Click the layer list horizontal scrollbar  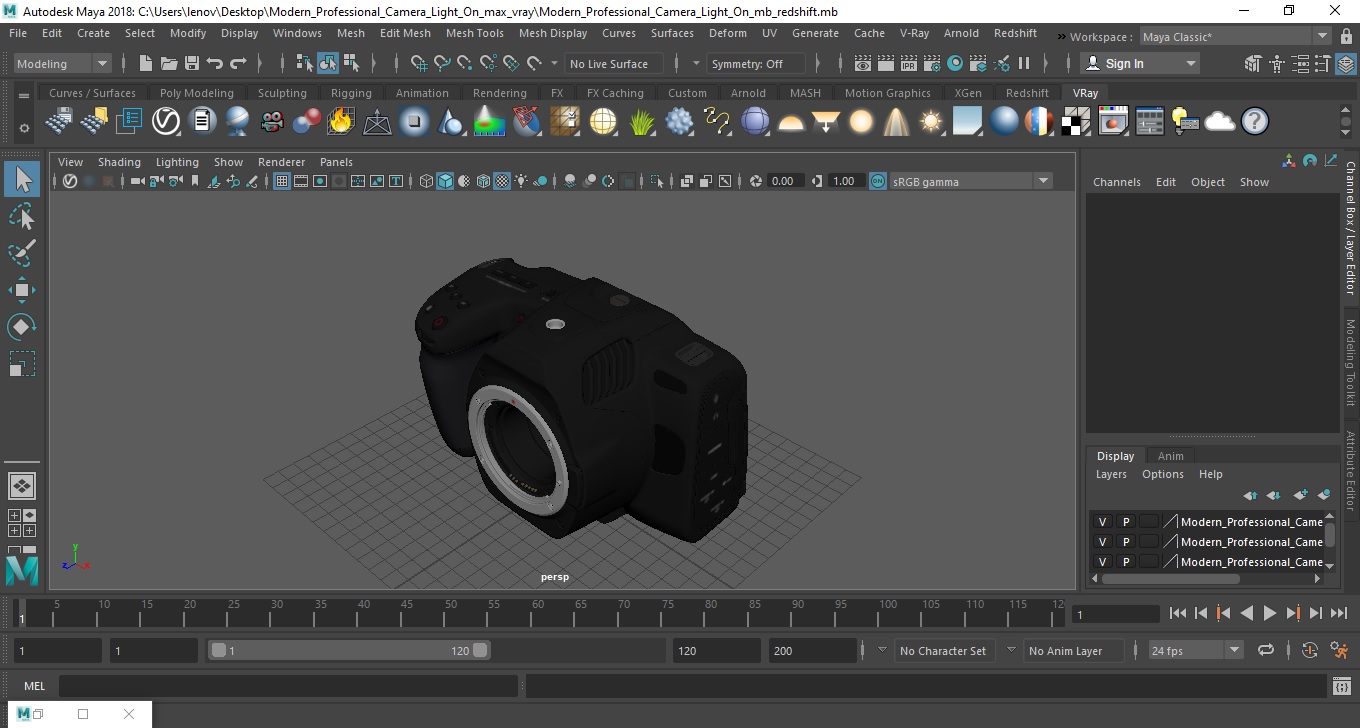click(1170, 579)
